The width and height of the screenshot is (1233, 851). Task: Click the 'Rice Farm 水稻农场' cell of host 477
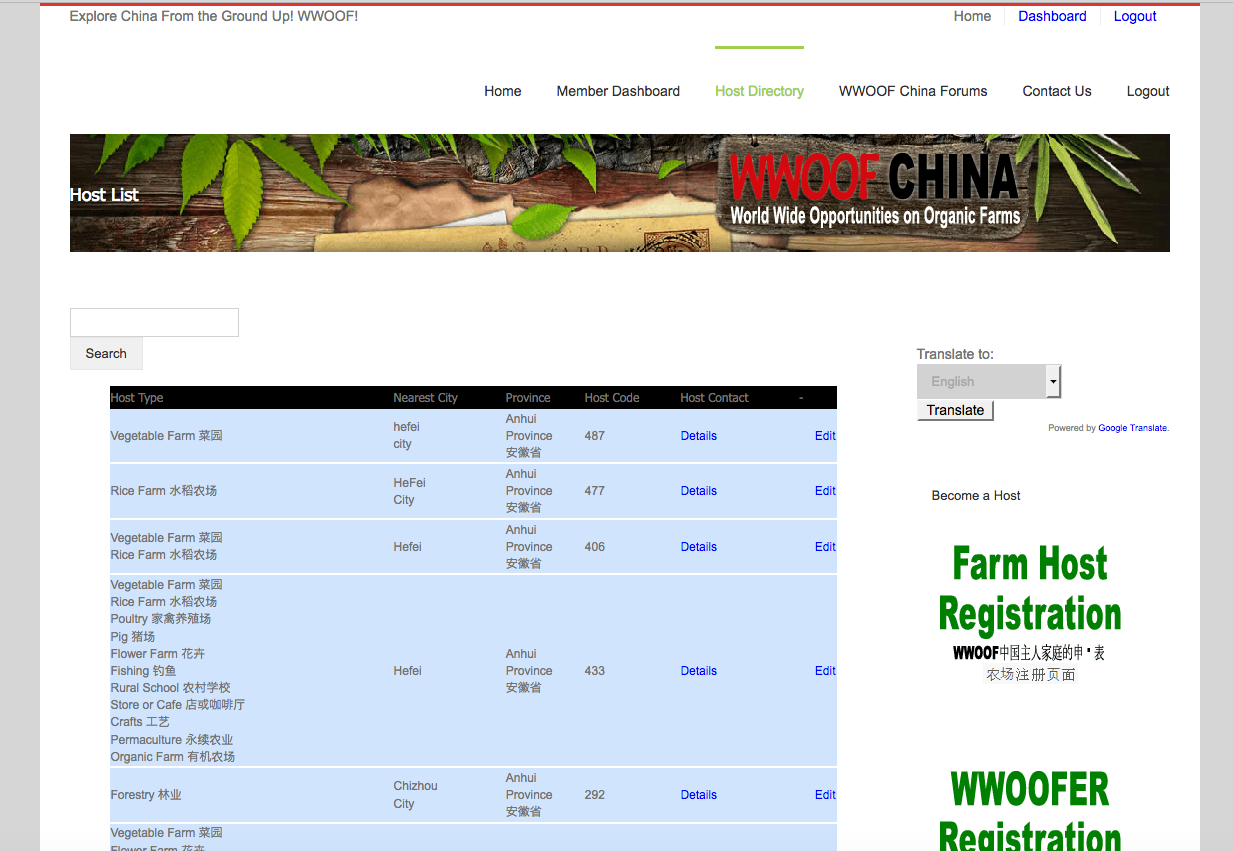[164, 491]
